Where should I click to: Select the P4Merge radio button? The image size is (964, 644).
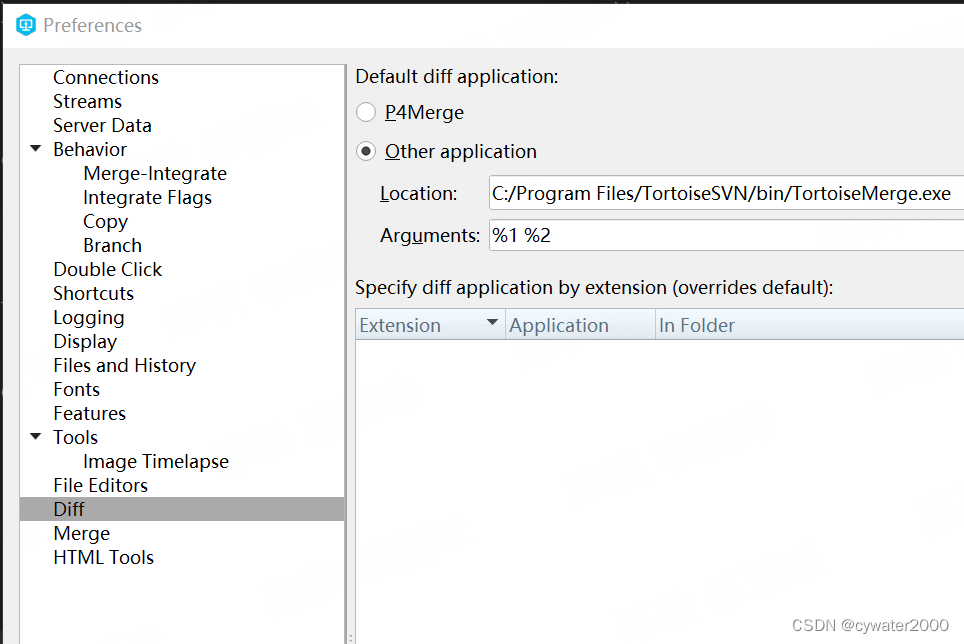[365, 112]
